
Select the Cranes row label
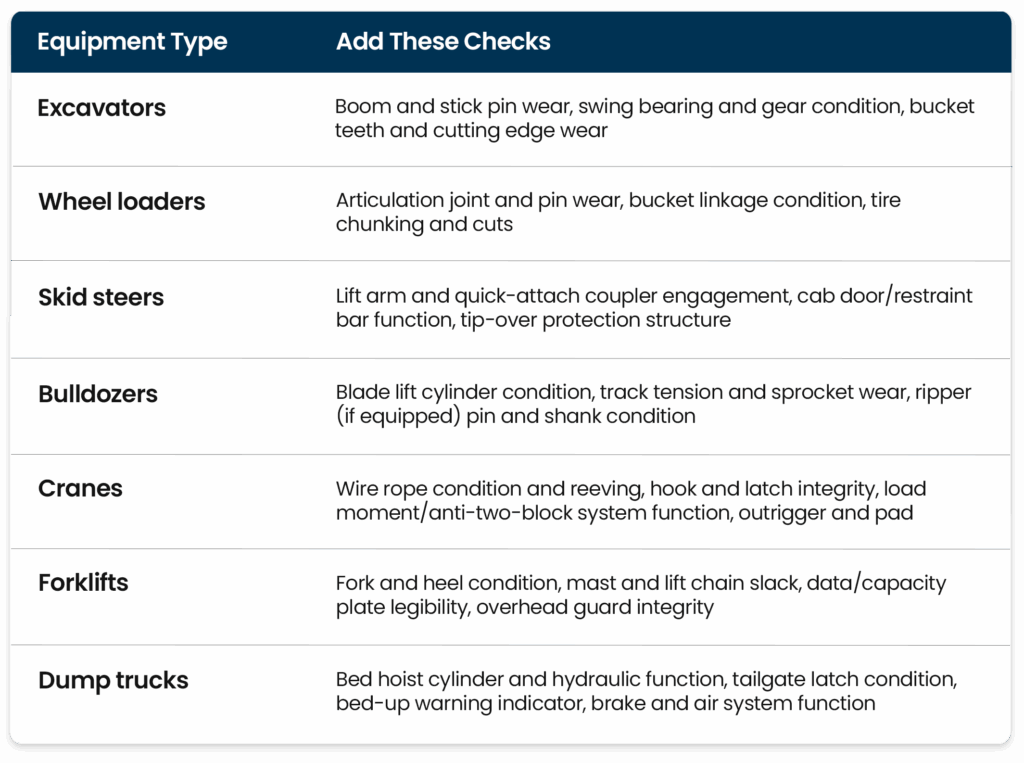[80, 488]
